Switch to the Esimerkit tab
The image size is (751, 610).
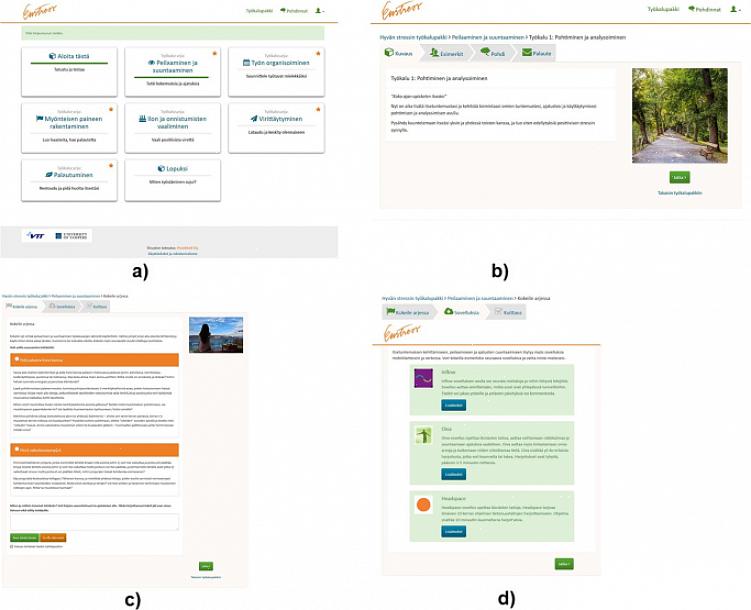449,53
